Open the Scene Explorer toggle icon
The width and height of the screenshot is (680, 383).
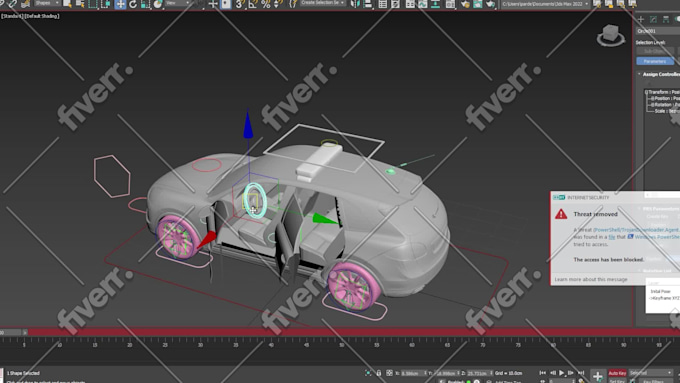click(382, 4)
